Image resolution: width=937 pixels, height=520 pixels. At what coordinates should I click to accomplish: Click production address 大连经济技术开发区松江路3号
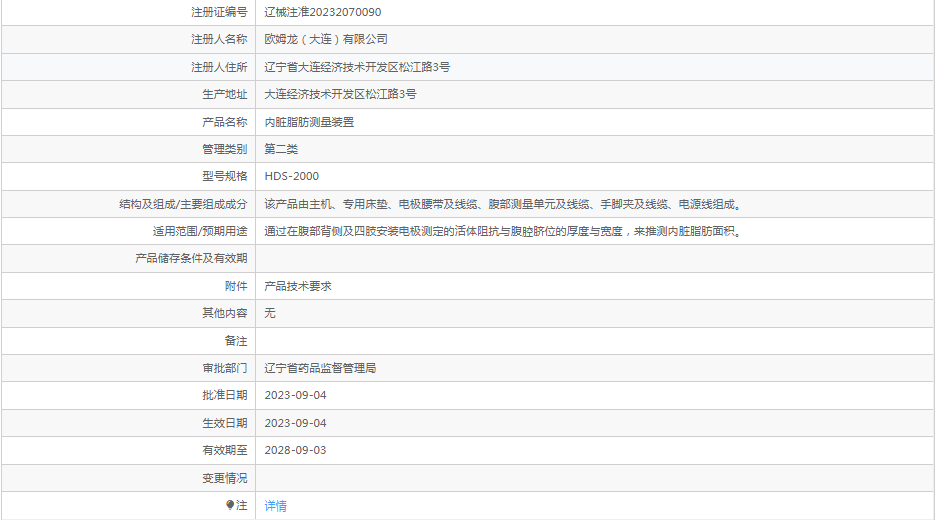click(x=341, y=94)
